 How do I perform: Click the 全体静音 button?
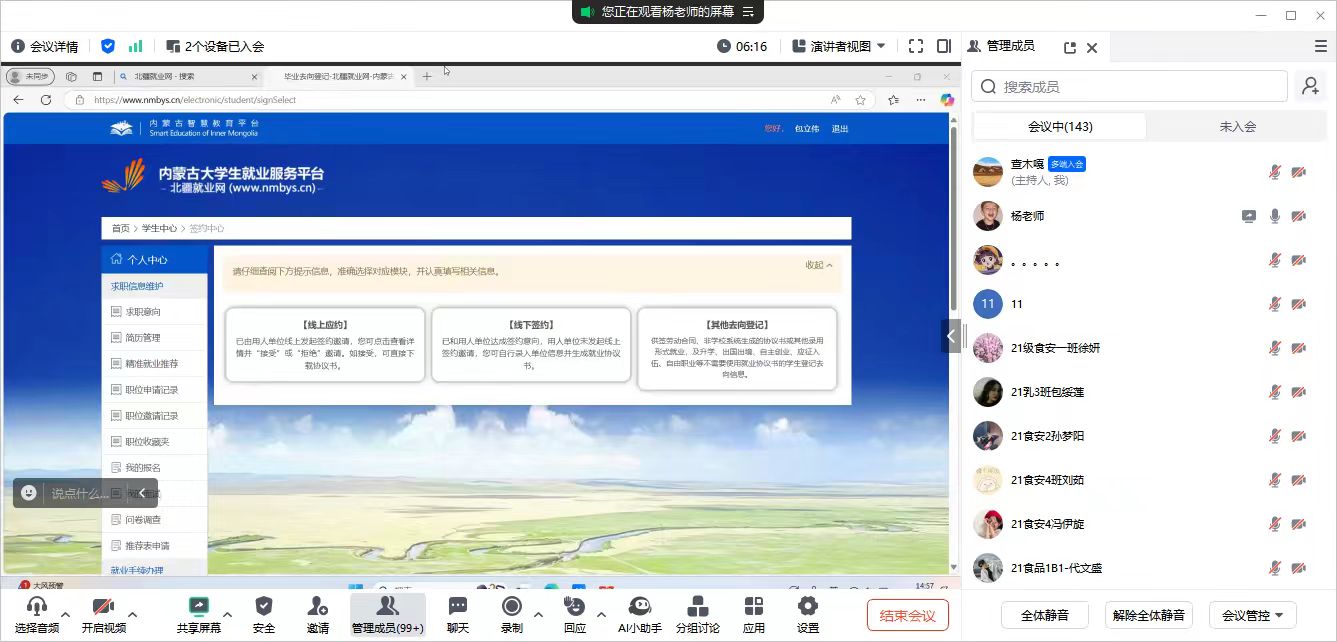(x=1044, y=615)
